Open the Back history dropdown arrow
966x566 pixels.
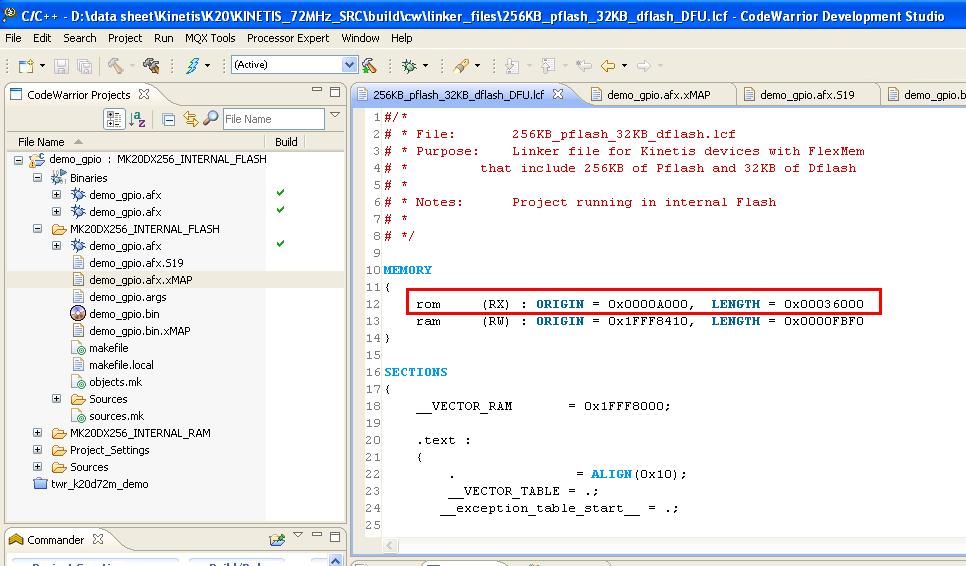[x=624, y=65]
